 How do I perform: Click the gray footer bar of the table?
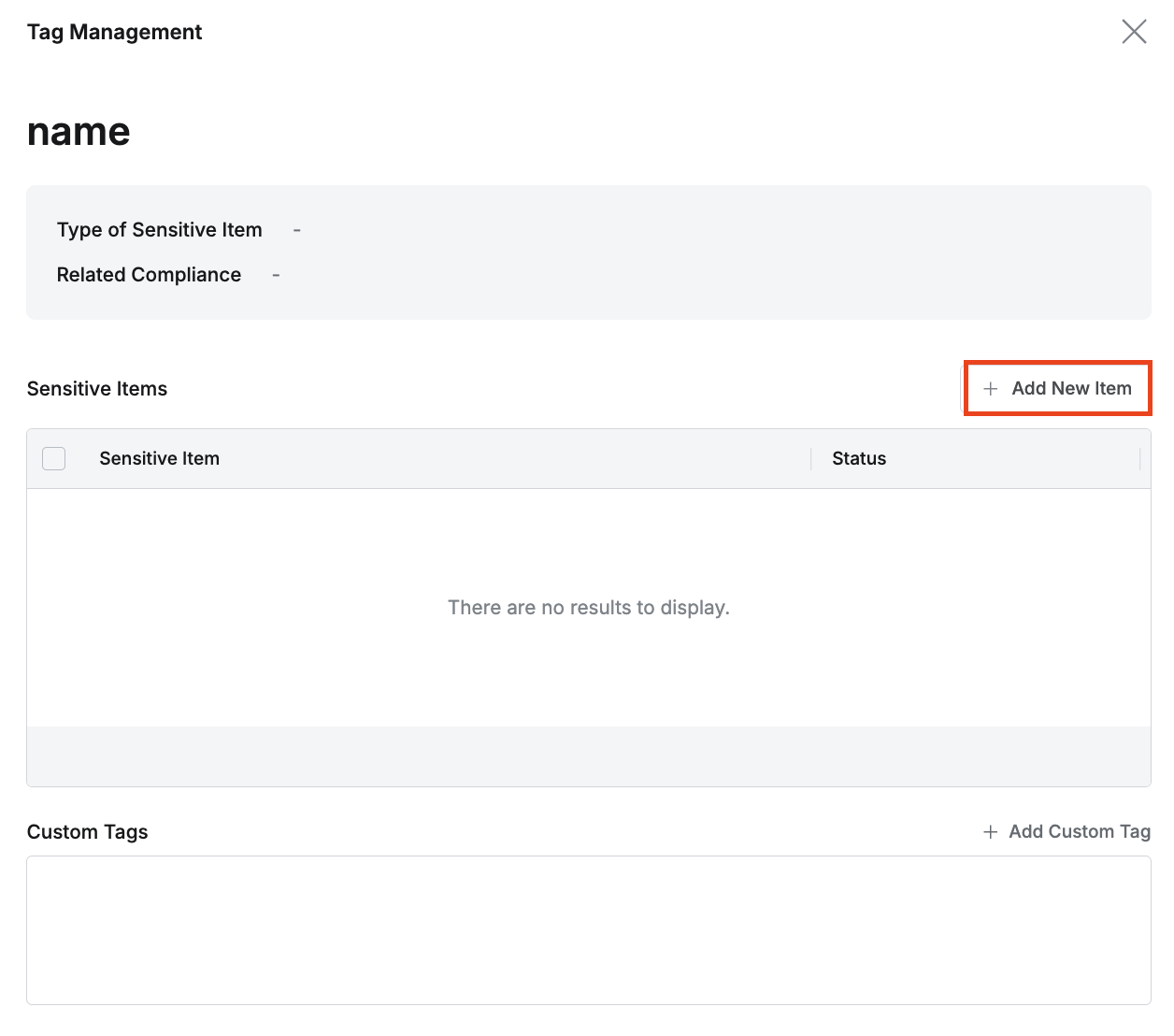tap(588, 755)
